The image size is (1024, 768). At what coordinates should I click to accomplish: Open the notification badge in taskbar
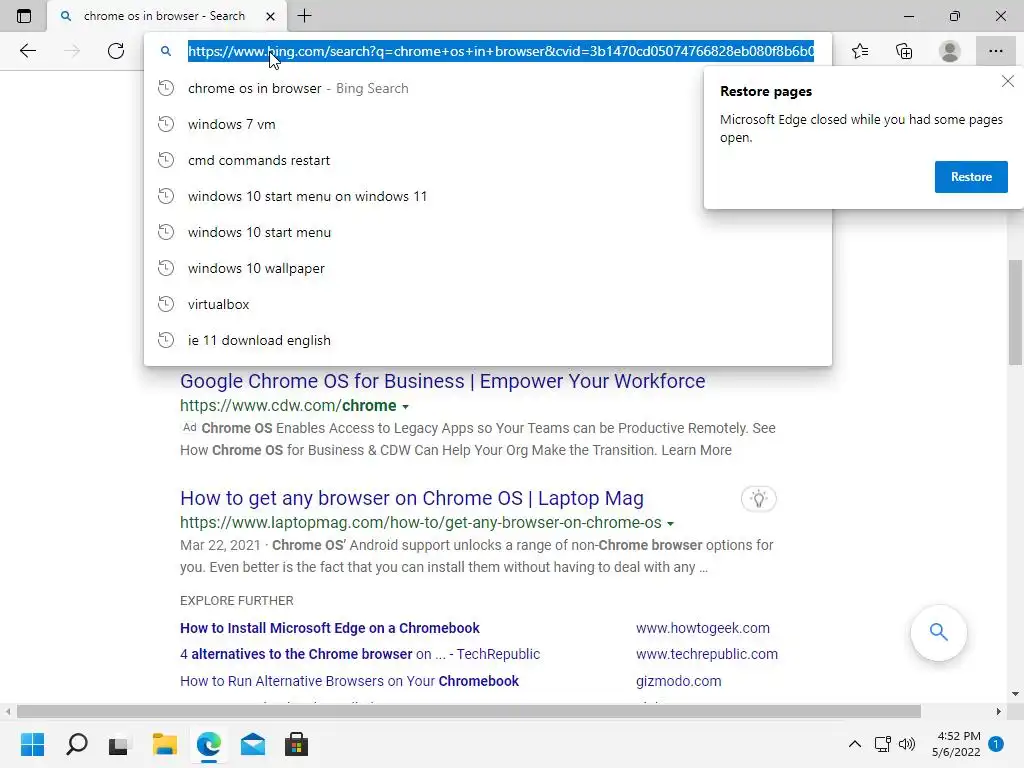(996, 743)
